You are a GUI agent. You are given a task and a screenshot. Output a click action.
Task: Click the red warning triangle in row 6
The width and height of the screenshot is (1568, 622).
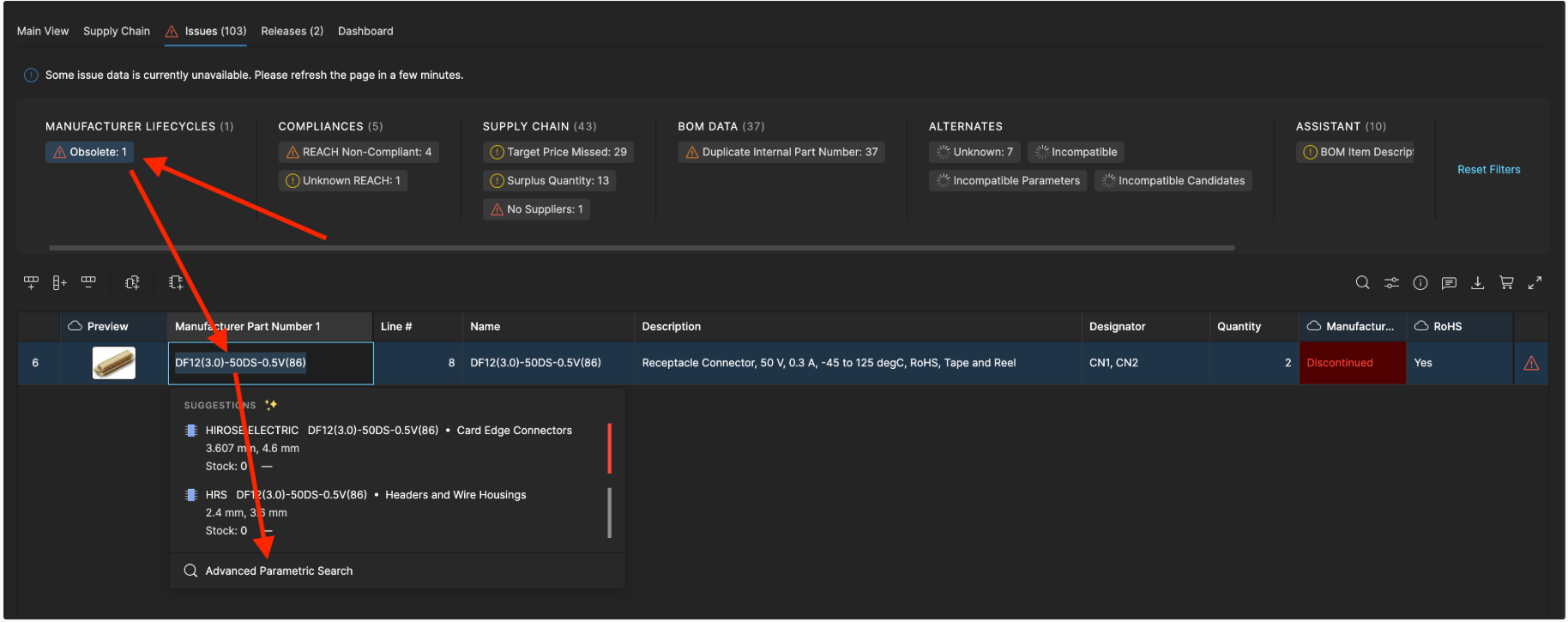(1531, 363)
